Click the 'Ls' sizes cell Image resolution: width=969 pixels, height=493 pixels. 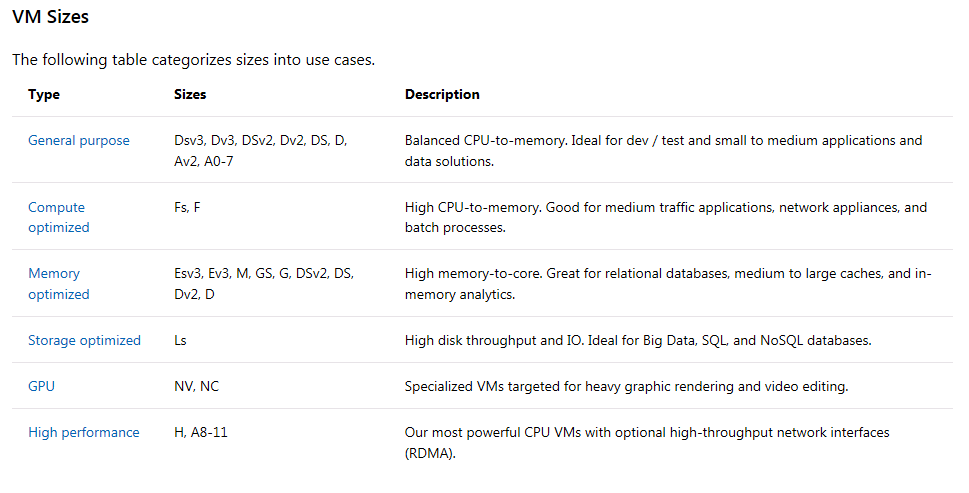pyautogui.click(x=181, y=340)
